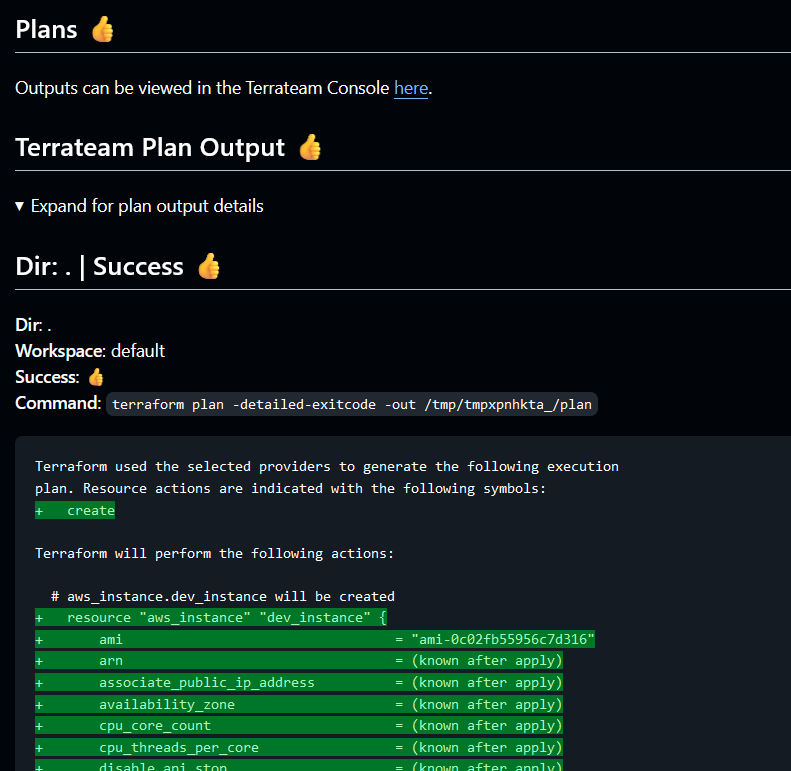The height and width of the screenshot is (771, 791).
Task: Click 'cpu_core_count' attribute row
Action: tap(299, 726)
